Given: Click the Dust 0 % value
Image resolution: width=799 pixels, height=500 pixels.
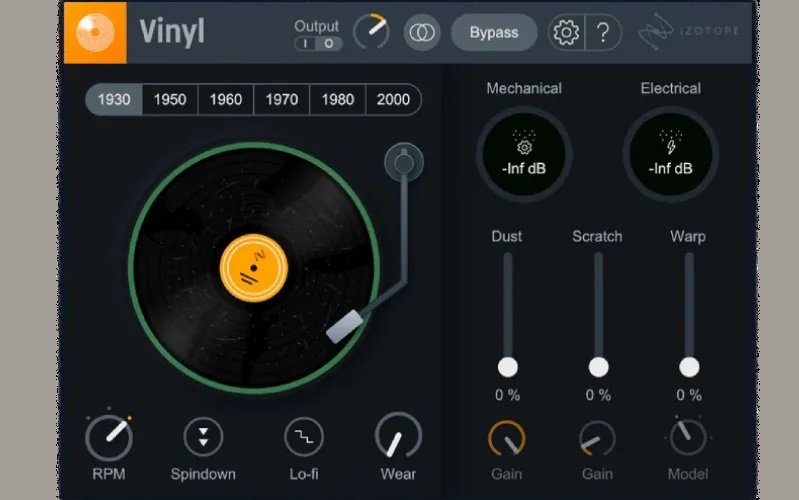Looking at the screenshot, I should click(508, 395).
